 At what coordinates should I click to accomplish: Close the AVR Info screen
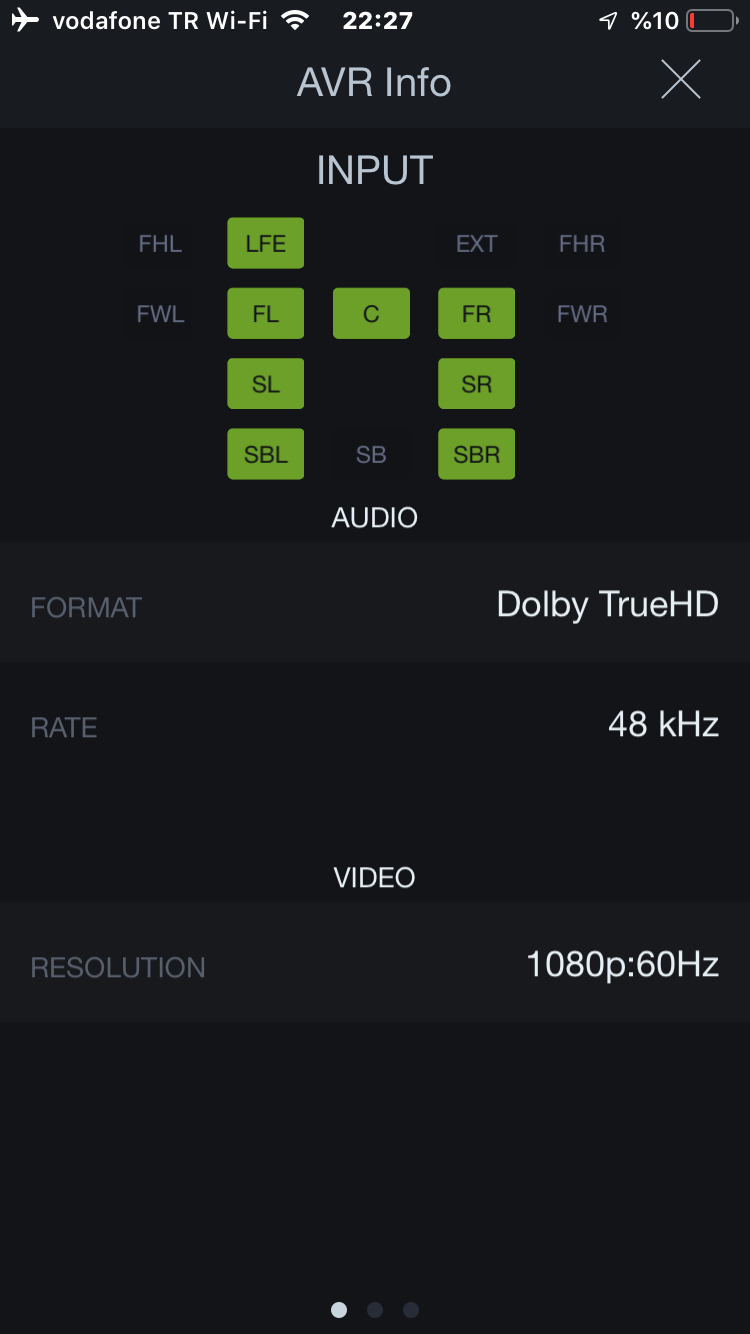click(681, 79)
